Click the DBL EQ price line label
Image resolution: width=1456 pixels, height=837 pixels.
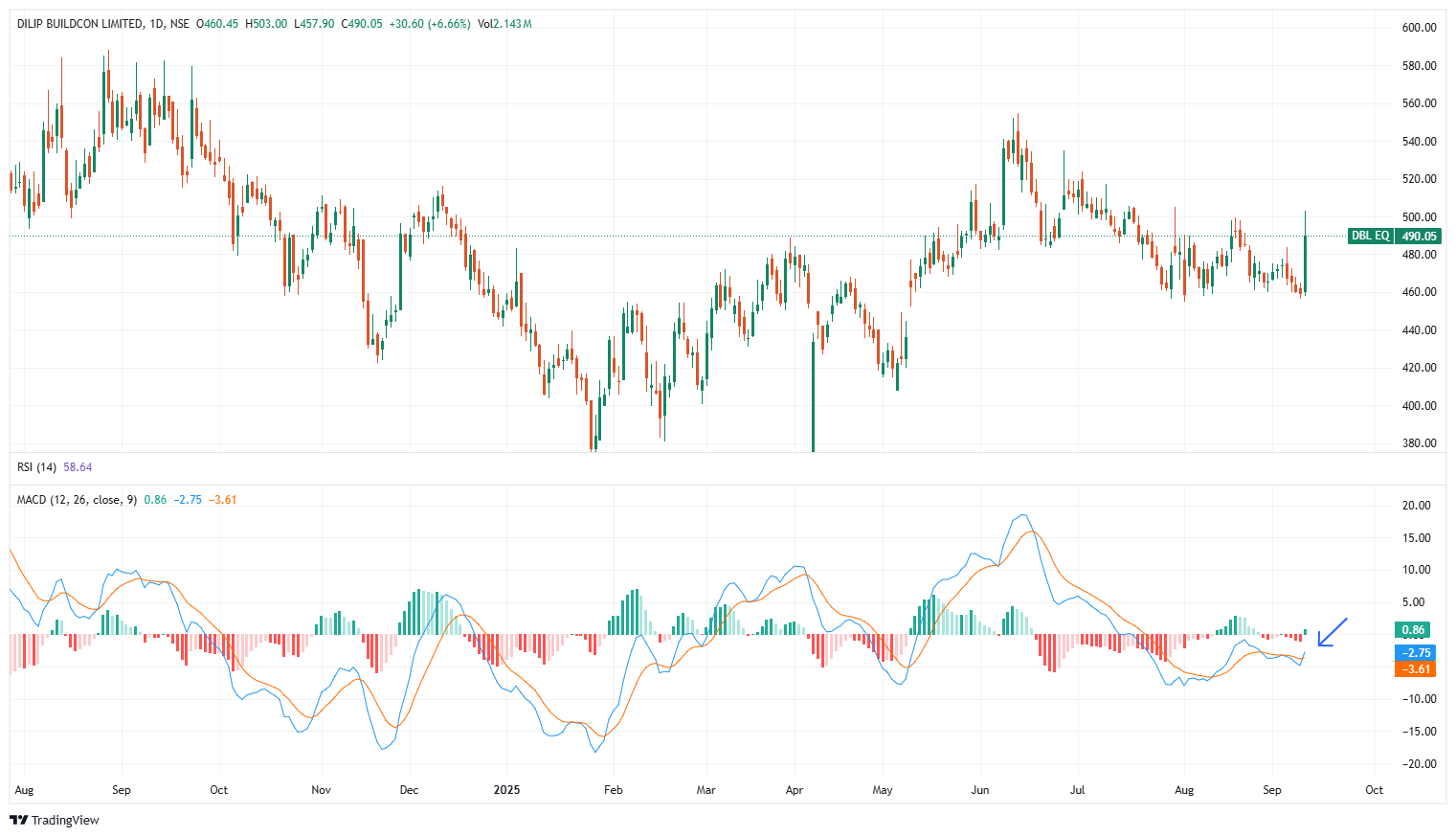[x=1370, y=236]
